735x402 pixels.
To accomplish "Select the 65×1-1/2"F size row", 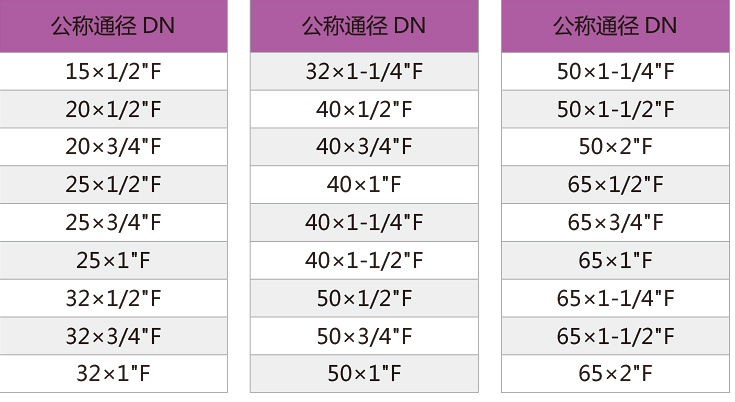I will coord(615,335).
